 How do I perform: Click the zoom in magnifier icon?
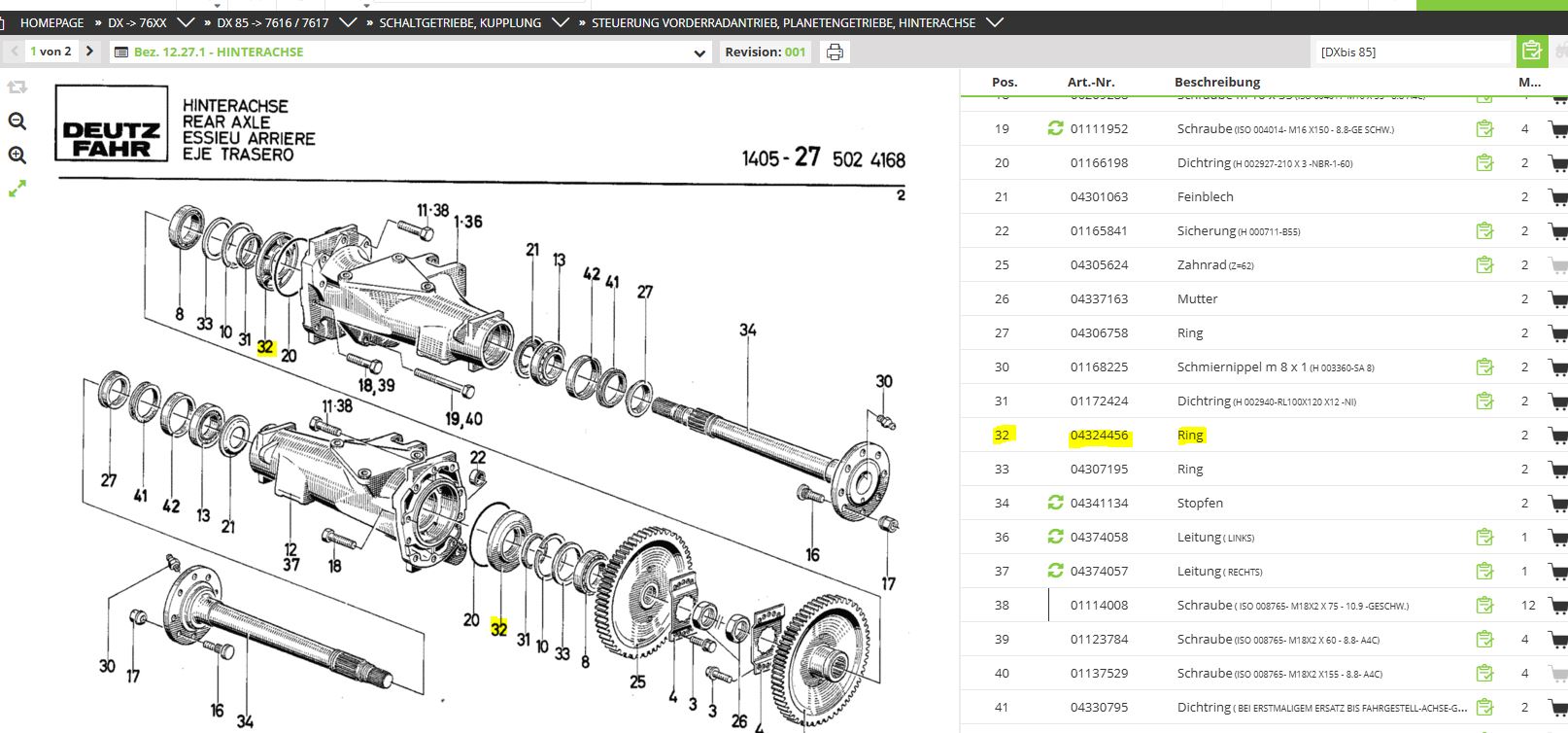coord(17,155)
